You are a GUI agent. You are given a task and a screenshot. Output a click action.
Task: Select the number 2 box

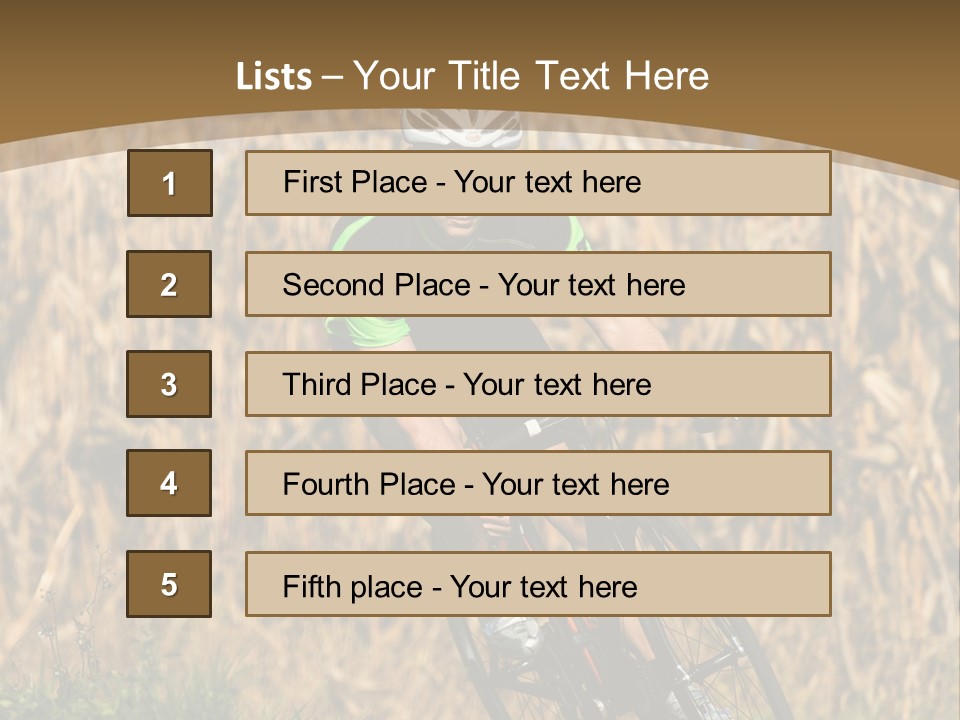[169, 284]
